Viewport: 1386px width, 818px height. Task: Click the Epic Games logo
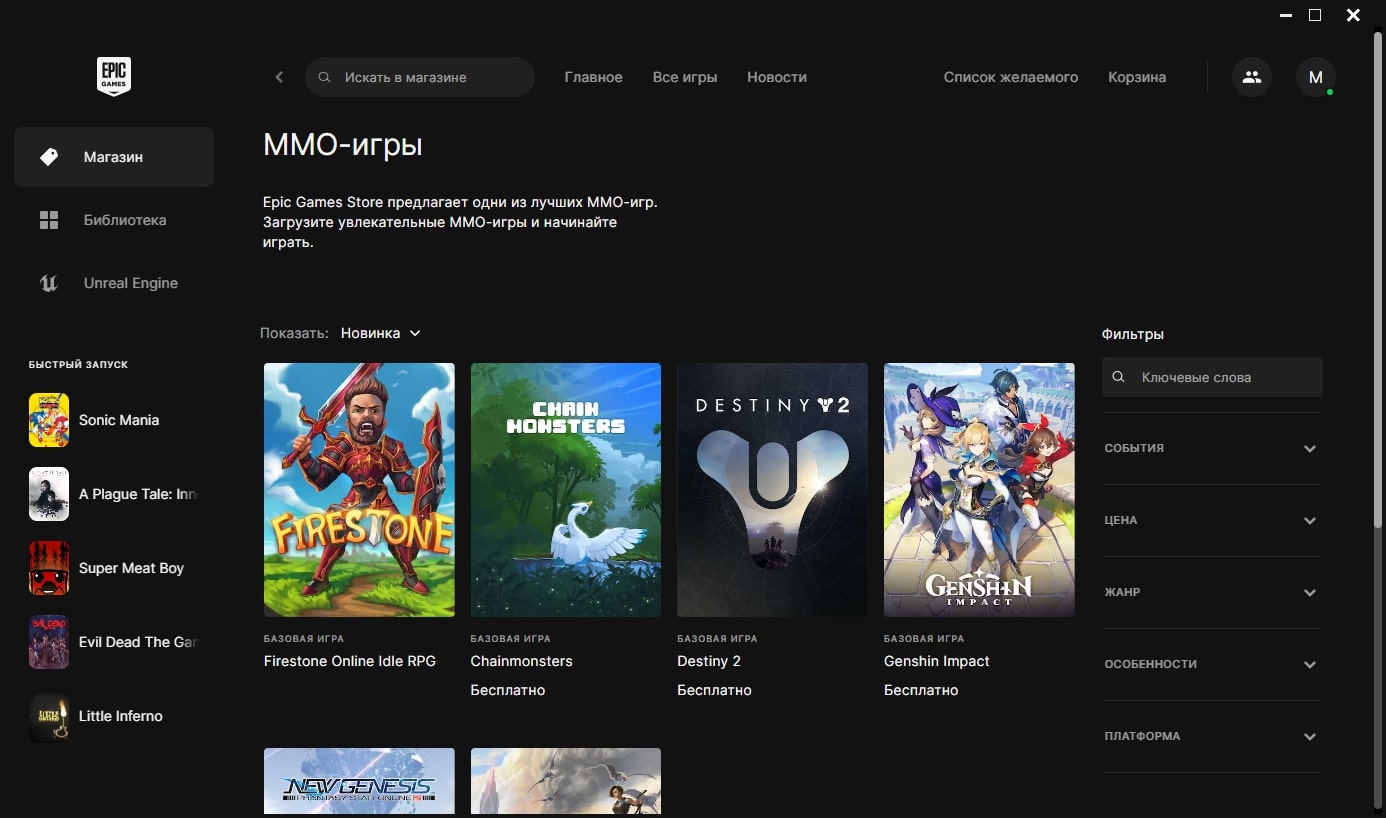[114, 77]
